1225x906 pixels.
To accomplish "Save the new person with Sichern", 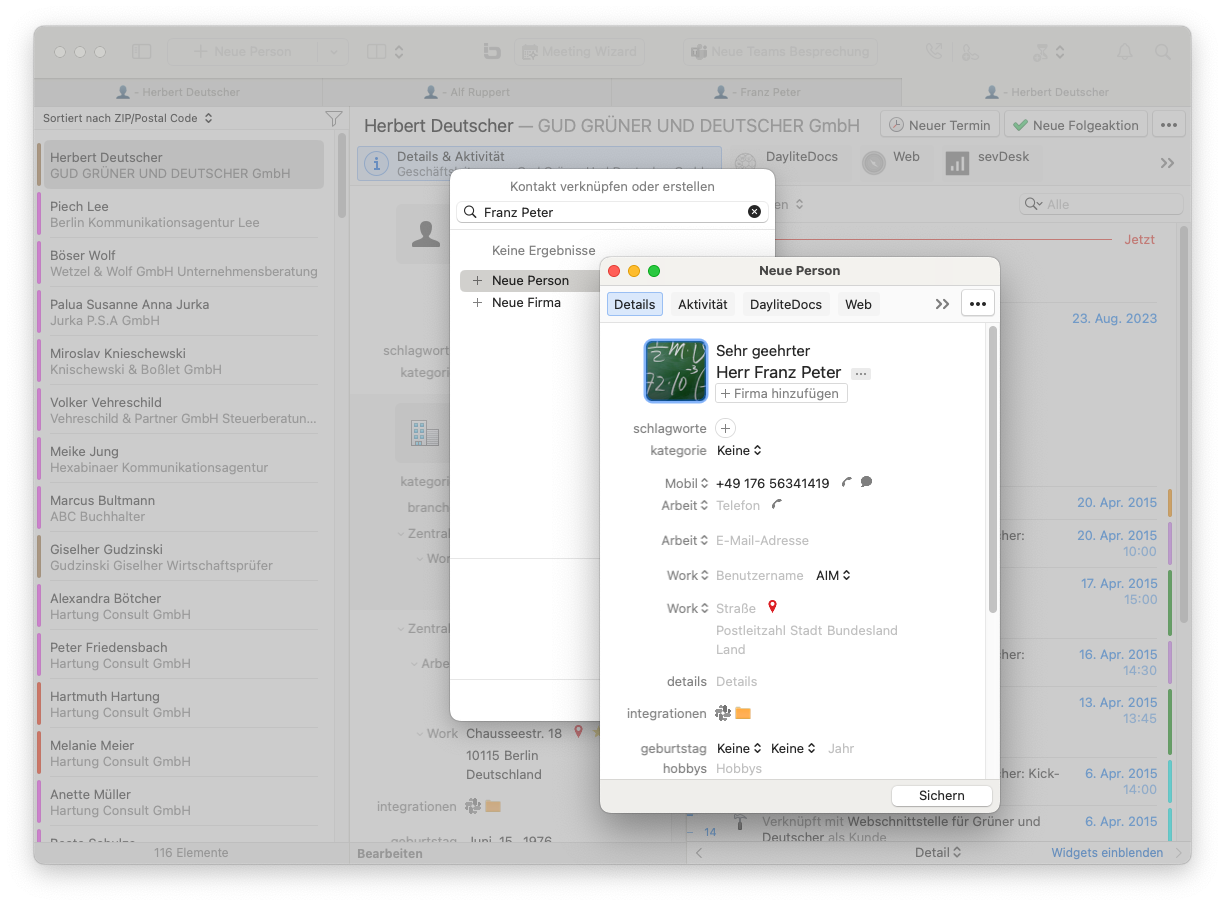I will [x=942, y=796].
